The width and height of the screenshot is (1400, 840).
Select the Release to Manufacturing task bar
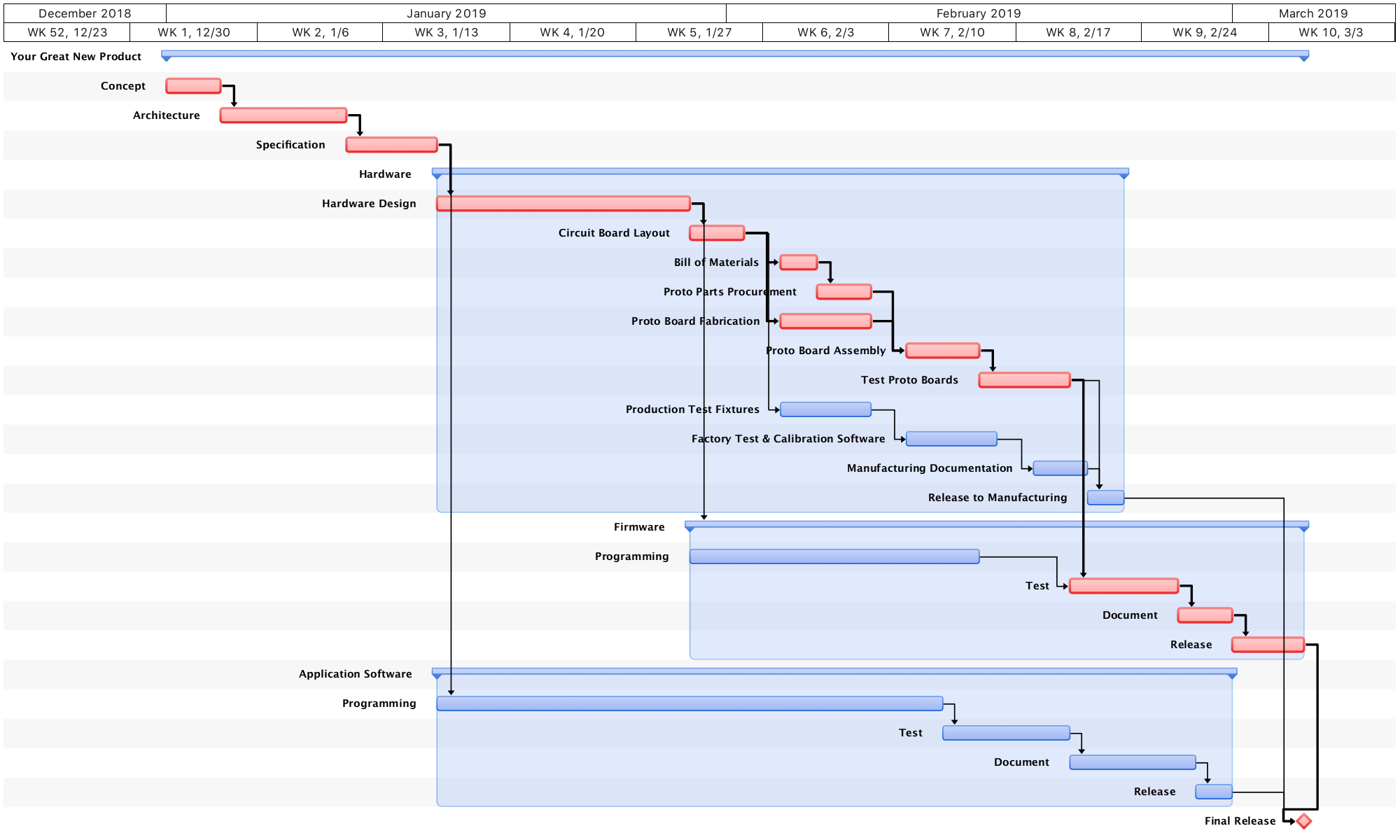click(x=1105, y=497)
